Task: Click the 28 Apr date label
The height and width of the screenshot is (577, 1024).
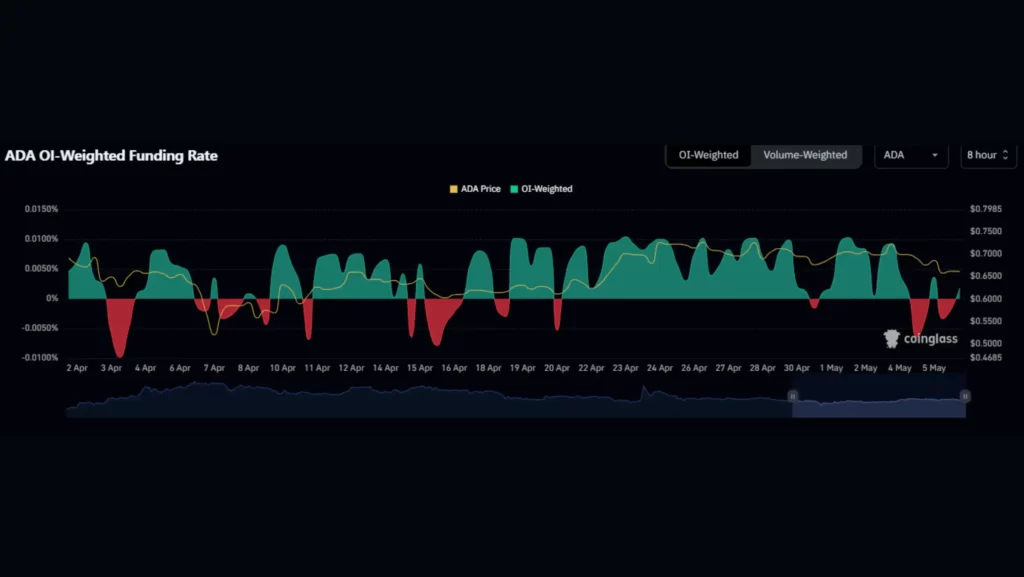Action: (763, 368)
